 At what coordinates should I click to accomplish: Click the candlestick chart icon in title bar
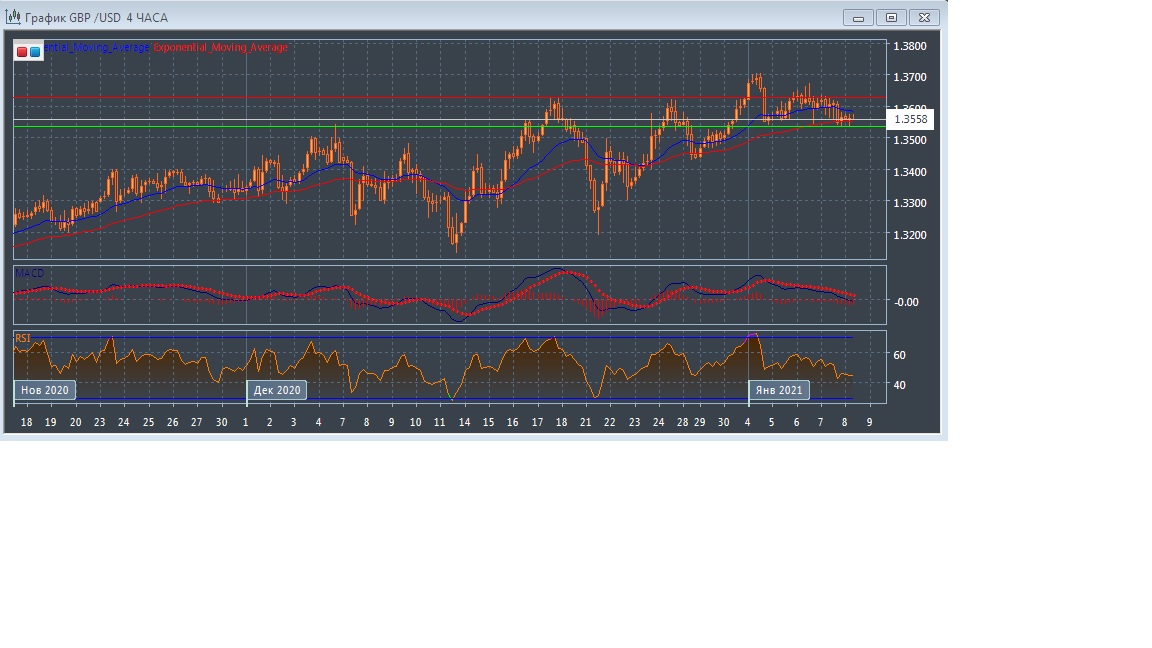pos(12,17)
